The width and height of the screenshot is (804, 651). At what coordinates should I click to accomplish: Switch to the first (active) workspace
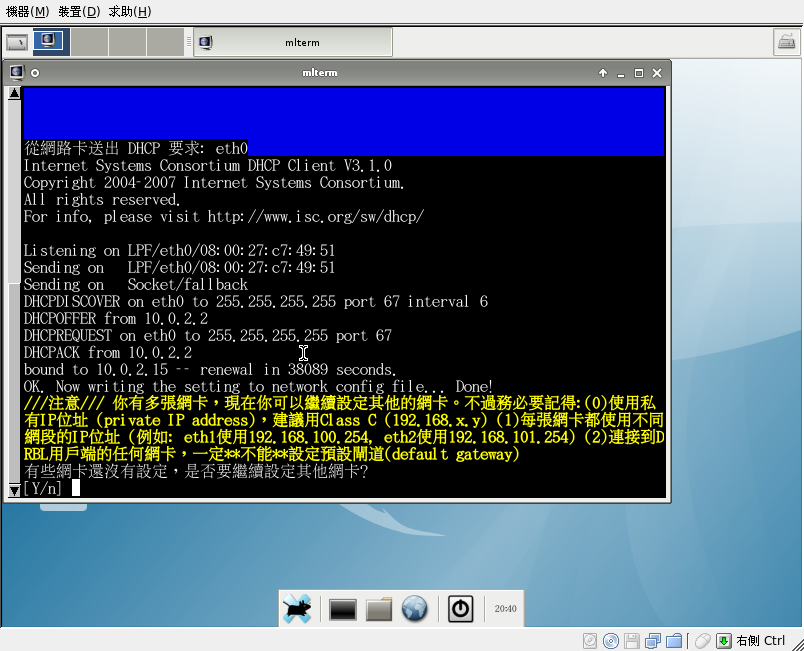coord(51,42)
